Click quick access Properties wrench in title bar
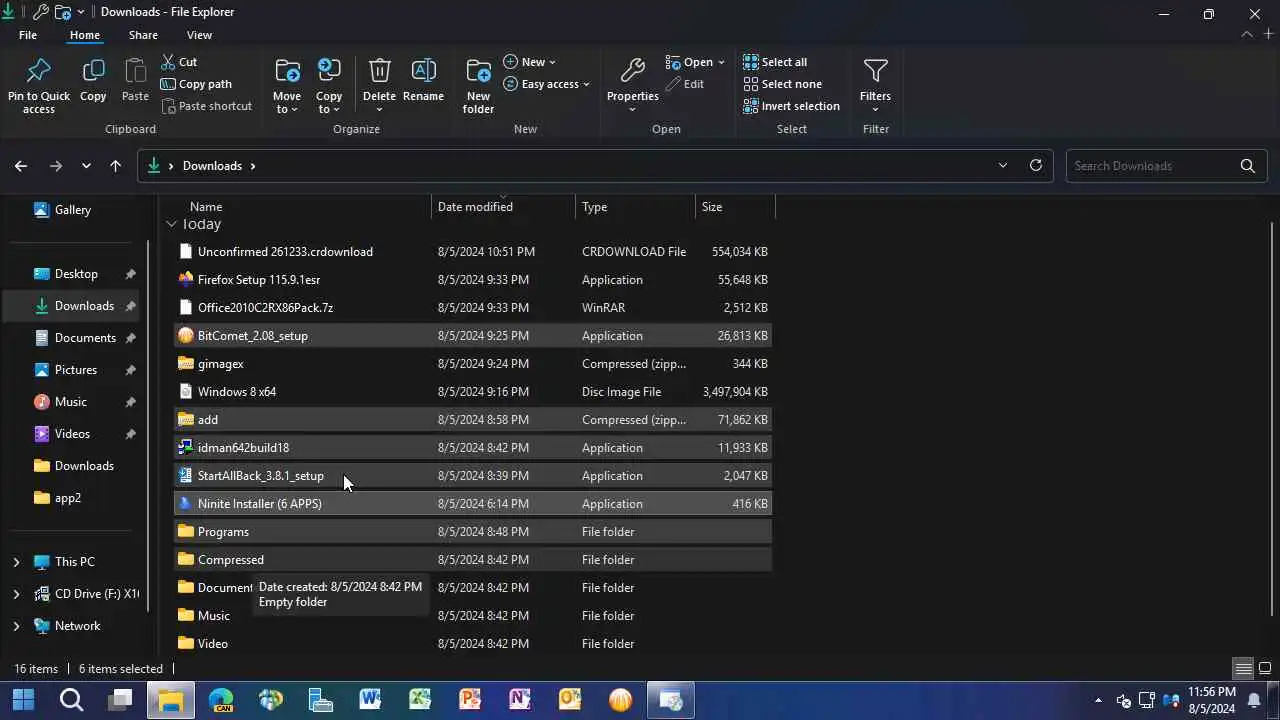Image resolution: width=1280 pixels, height=720 pixels. tap(40, 12)
